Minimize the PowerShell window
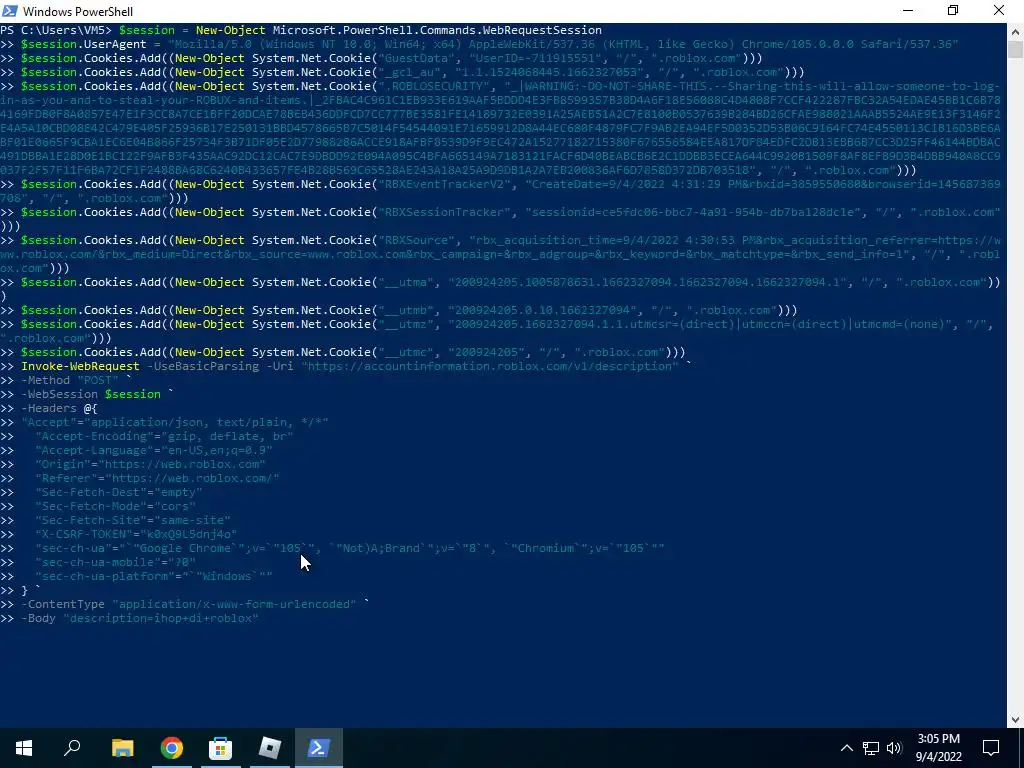The height and width of the screenshot is (768, 1024). [x=908, y=10]
